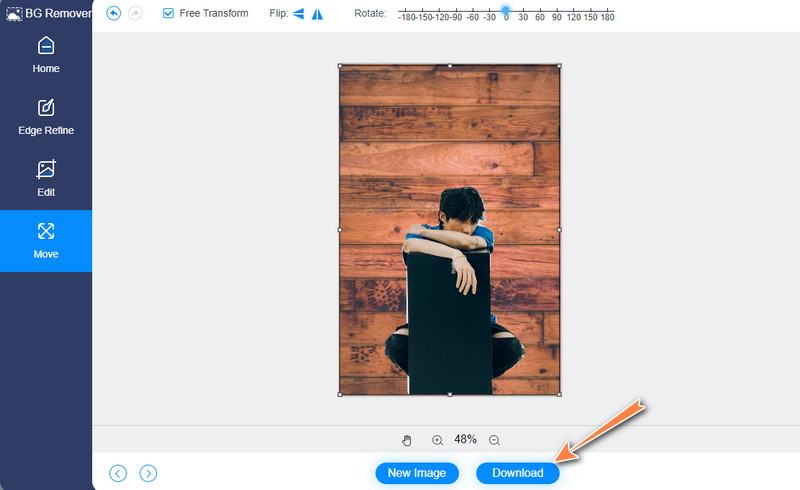Click the redo arrow icon
Viewport: 800px width, 490px height.
point(136,14)
